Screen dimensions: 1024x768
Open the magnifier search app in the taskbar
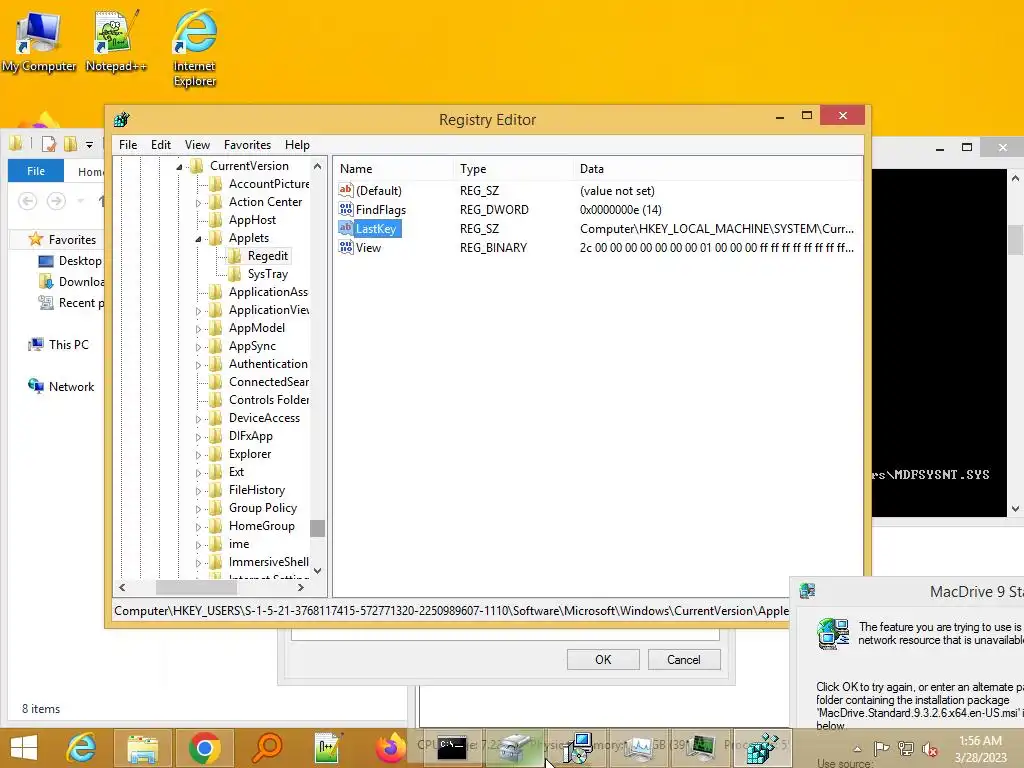click(x=266, y=748)
